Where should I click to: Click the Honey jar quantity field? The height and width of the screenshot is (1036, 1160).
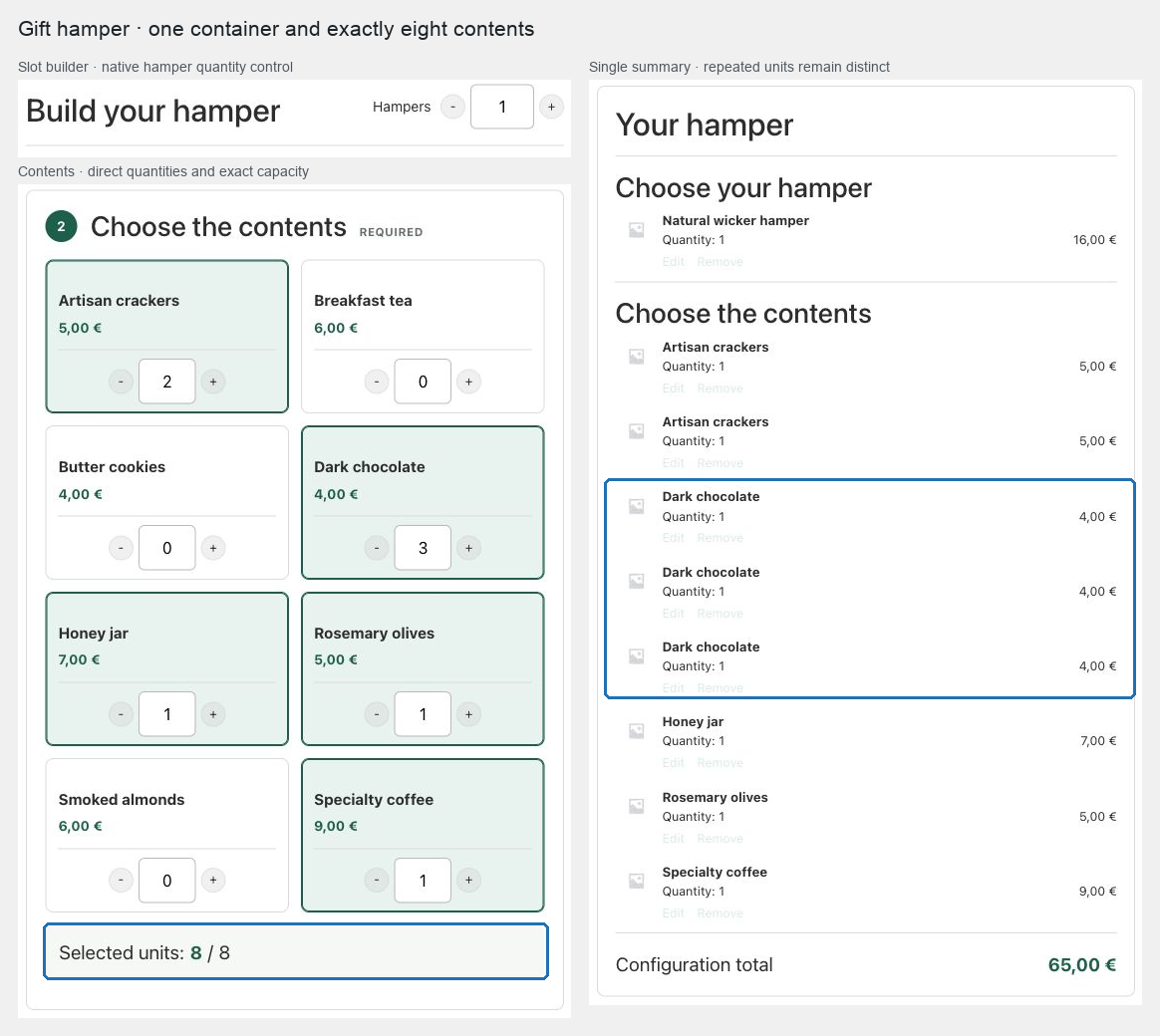167,714
